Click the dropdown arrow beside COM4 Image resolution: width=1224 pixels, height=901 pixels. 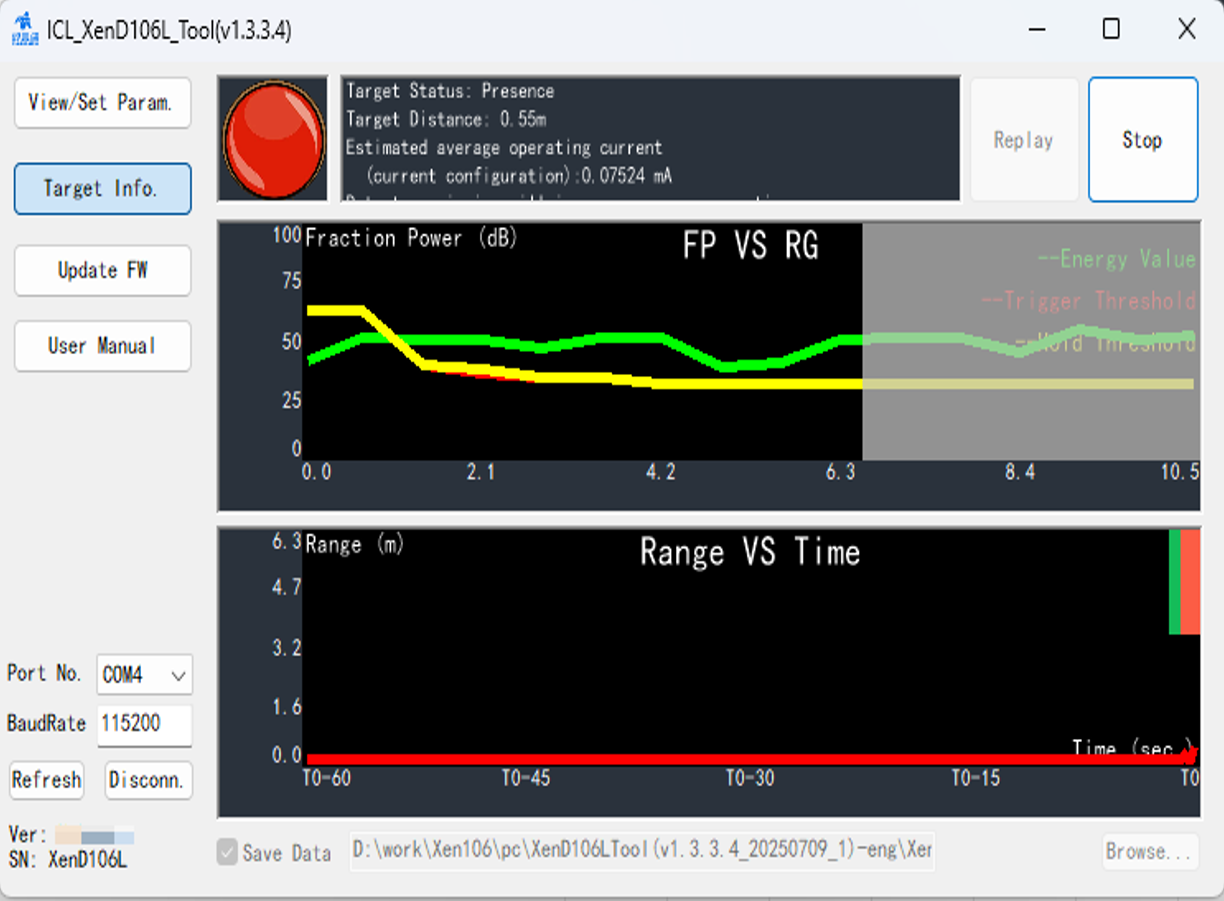(179, 676)
